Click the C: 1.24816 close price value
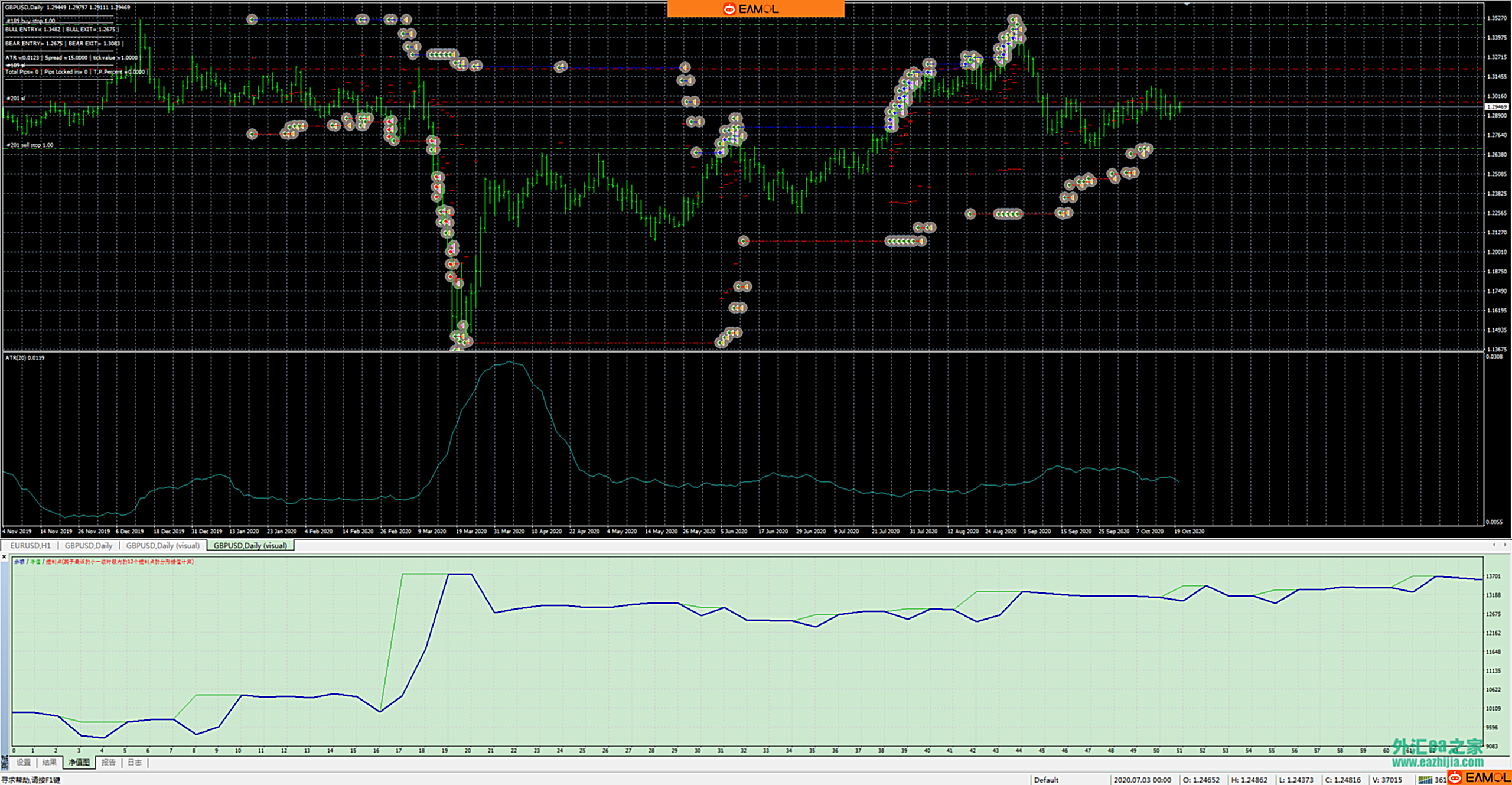Screen dimensions: 1512x785 pyautogui.click(x=1342, y=780)
